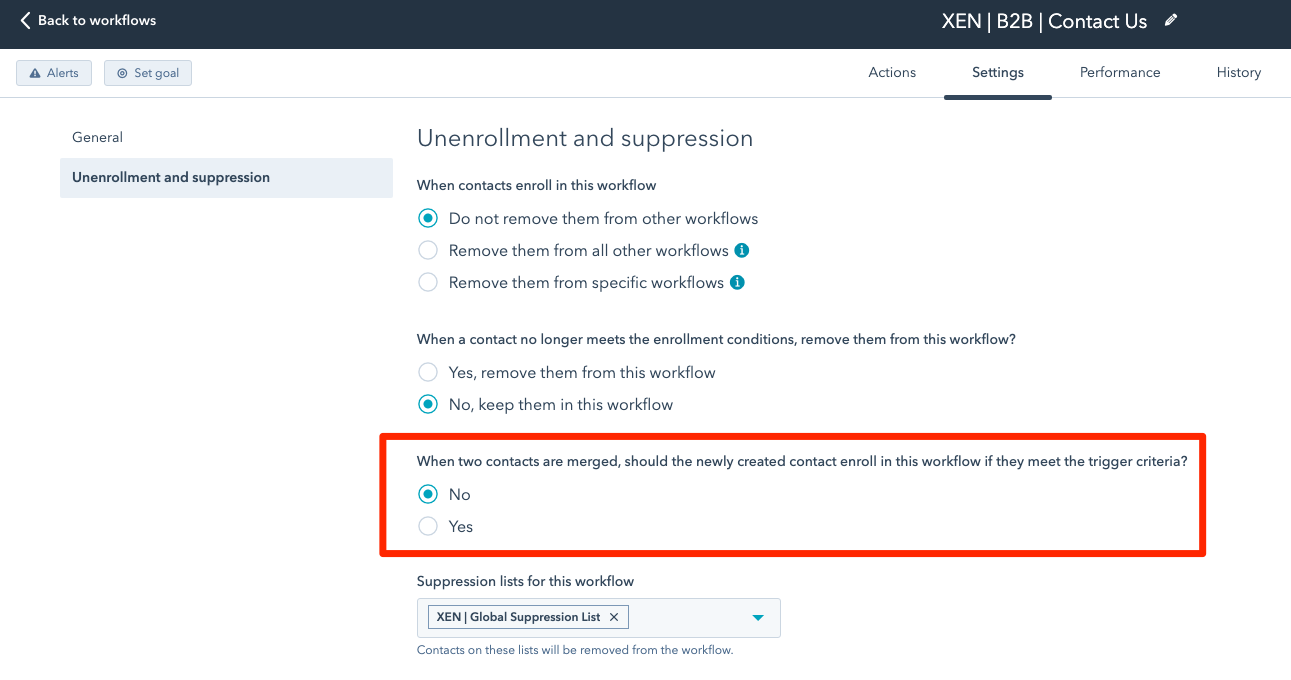Switch to the History tab
1291x680 pixels.
pyautogui.click(x=1238, y=72)
